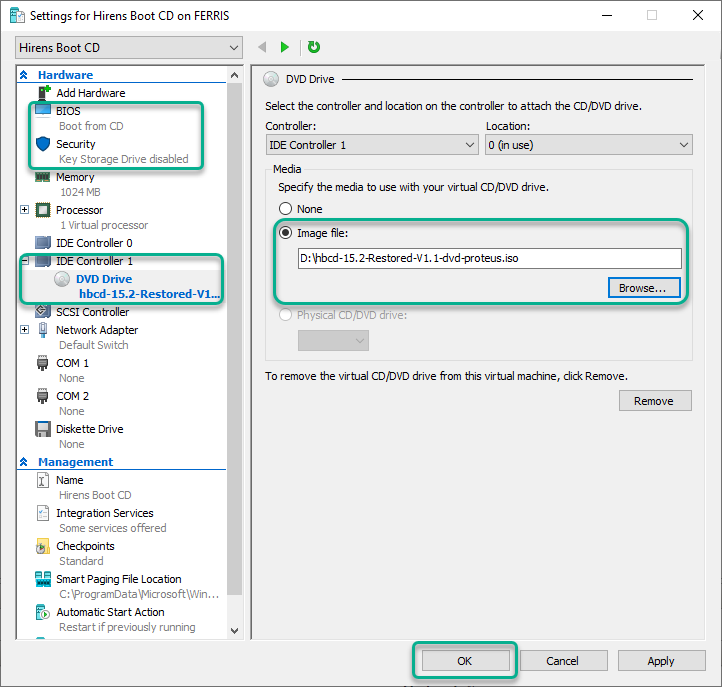The width and height of the screenshot is (722, 687).
Task: Click the 'Some services offered' text
Action: pos(113,528)
